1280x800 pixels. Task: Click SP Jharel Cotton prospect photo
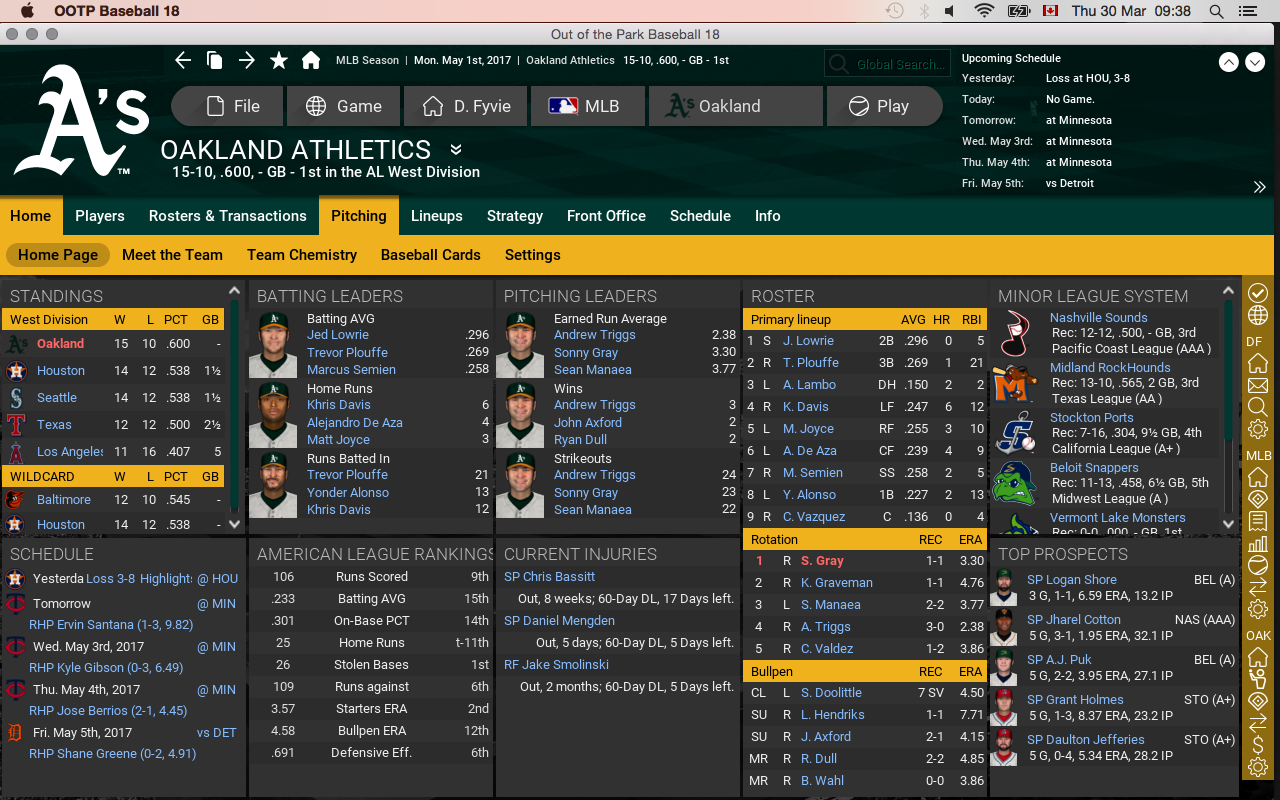click(x=1003, y=627)
